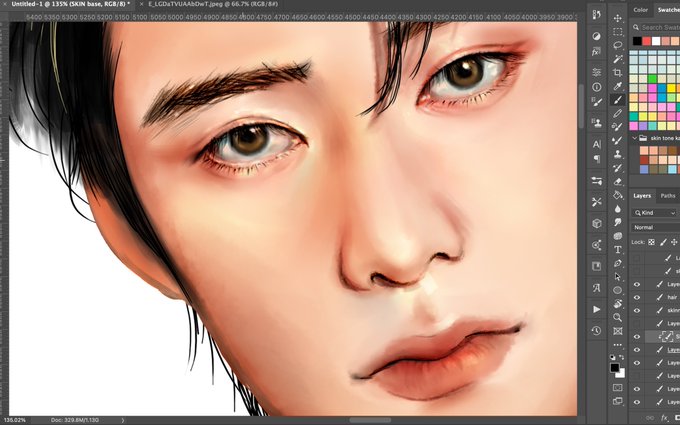
Task: Select the Zoom magnifier tool
Action: click(x=618, y=317)
